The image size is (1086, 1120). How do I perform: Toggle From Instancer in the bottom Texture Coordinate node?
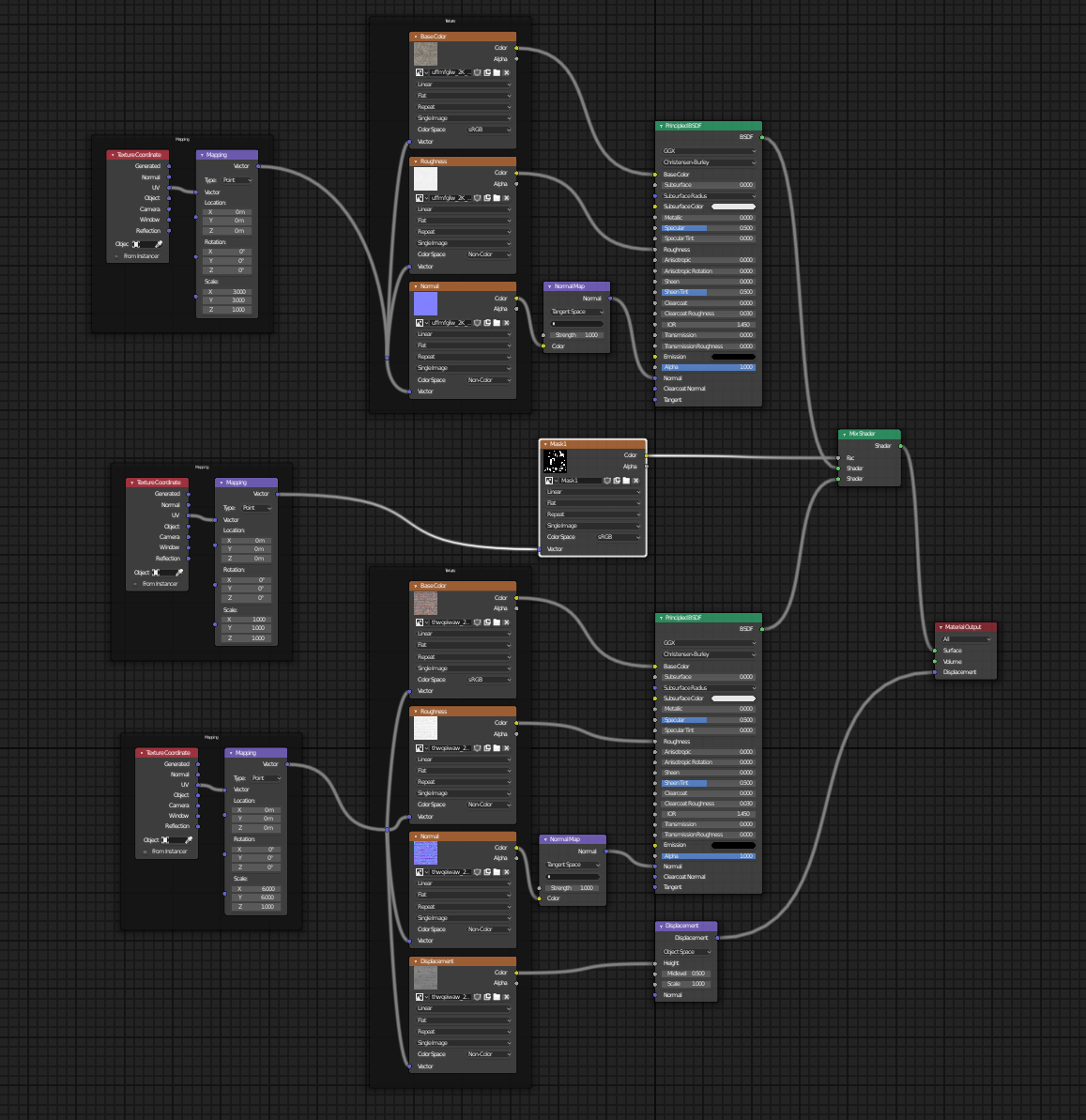click(x=145, y=852)
